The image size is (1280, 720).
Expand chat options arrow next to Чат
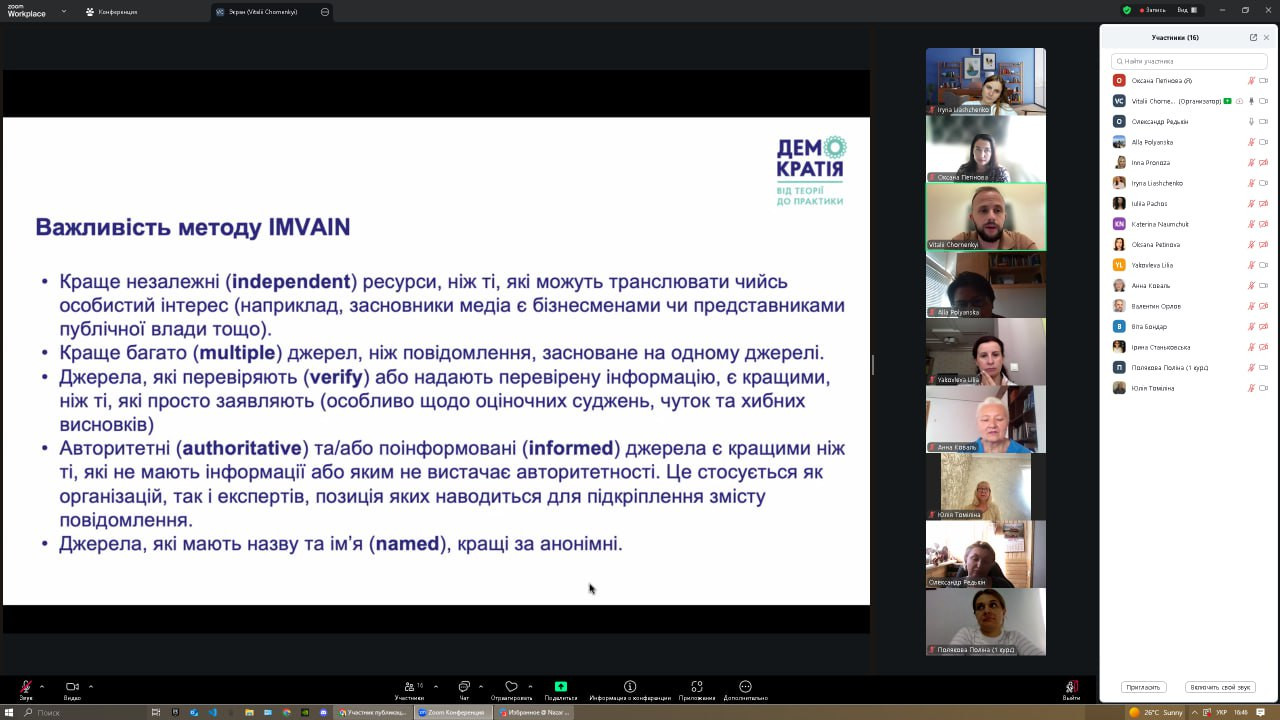481,687
